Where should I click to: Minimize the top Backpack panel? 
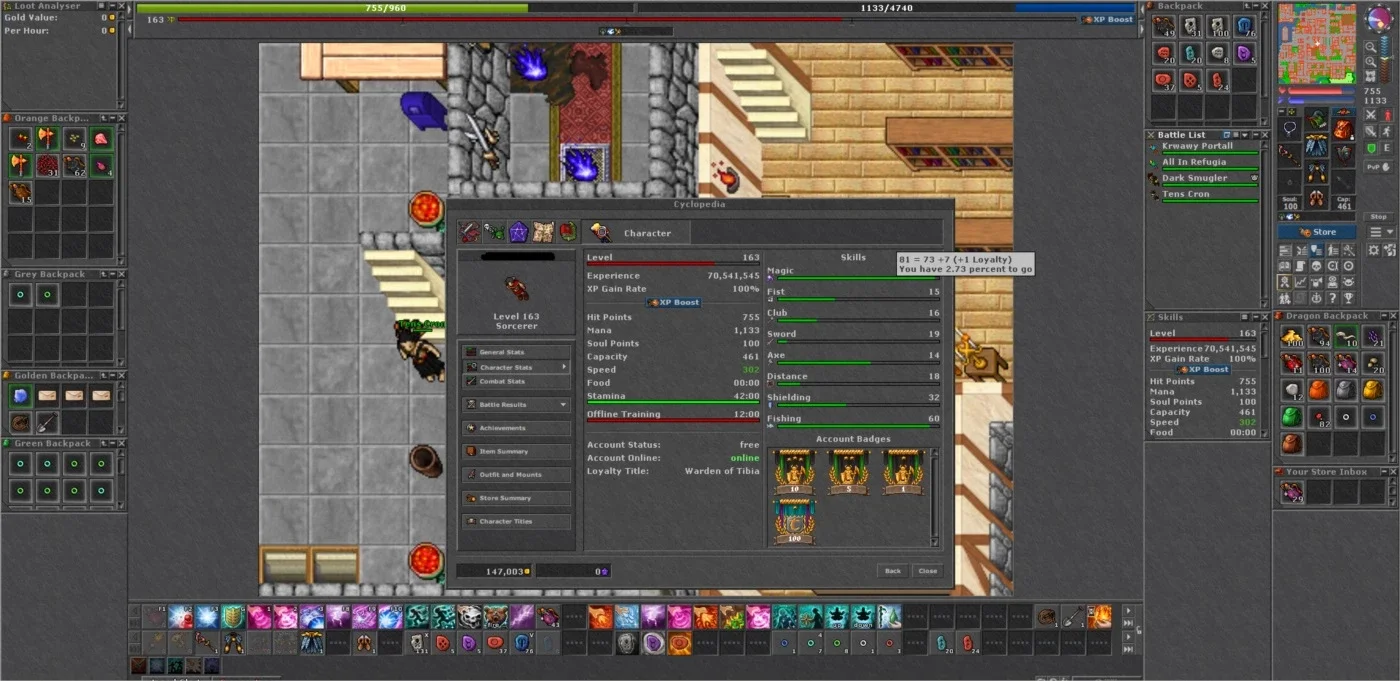click(x=1257, y=6)
